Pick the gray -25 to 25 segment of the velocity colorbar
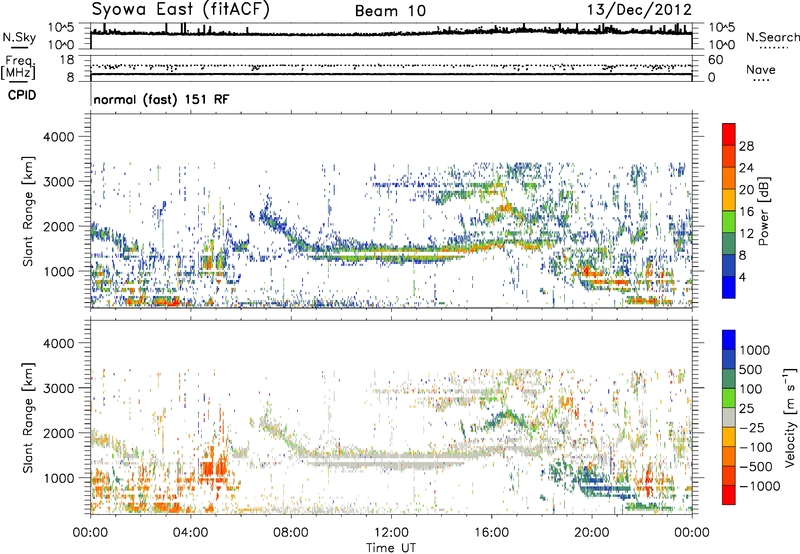800x554 pixels. tap(729, 417)
